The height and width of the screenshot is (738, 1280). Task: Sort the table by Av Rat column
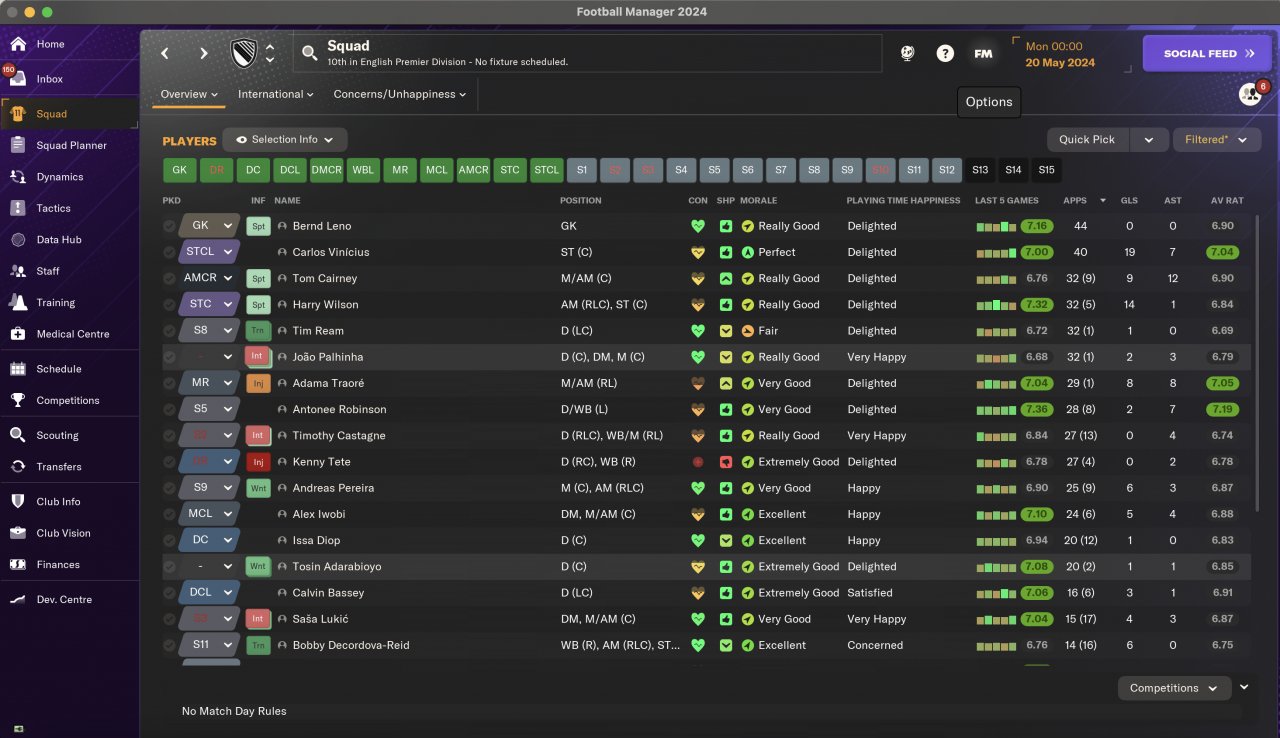[1227, 200]
